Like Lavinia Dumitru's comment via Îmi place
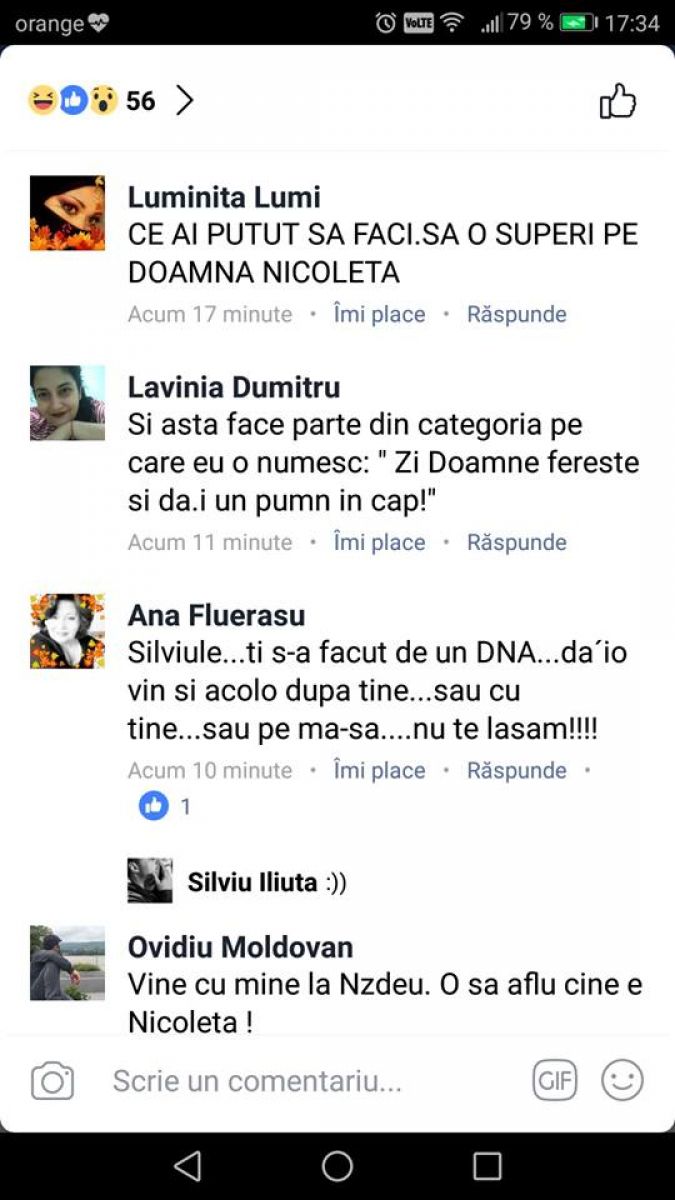 [379, 542]
